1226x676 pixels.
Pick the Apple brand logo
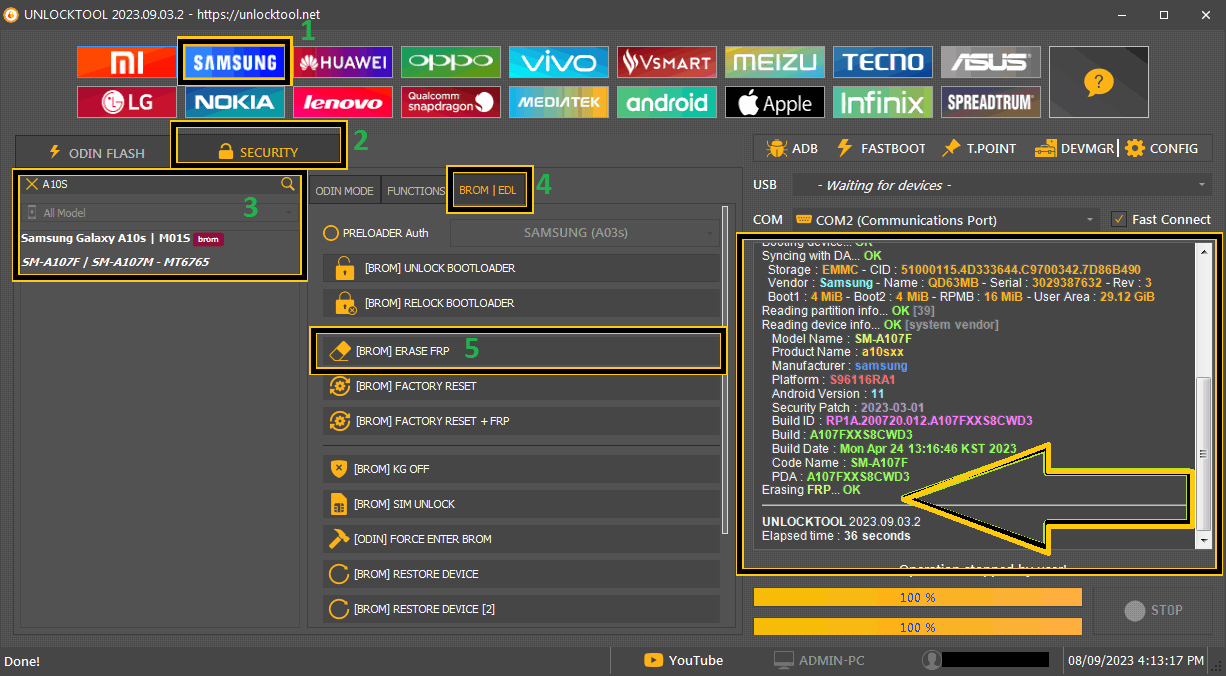pyautogui.click(x=774, y=102)
